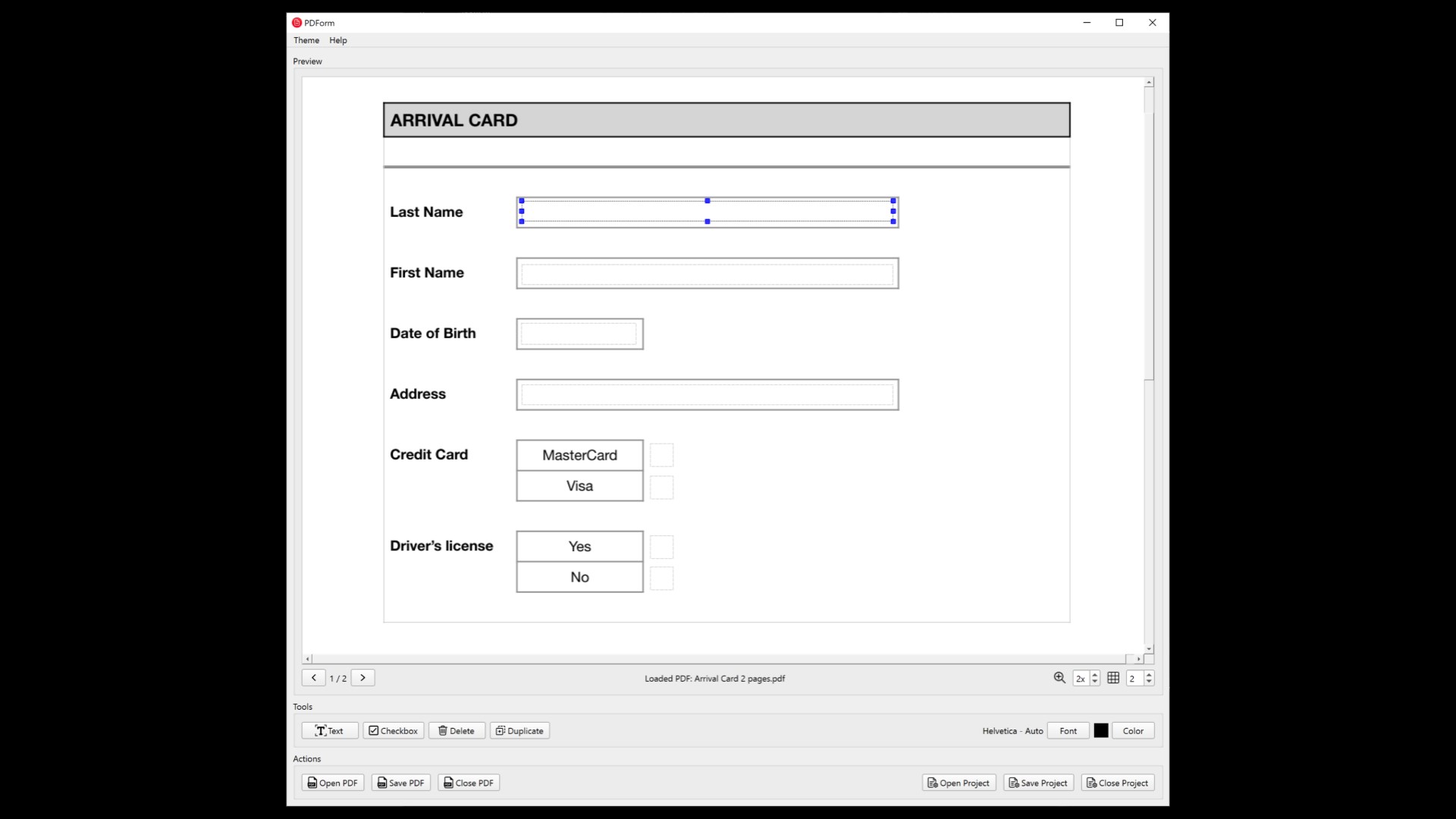Screen dimensions: 1456x819
Task: Decrease the grid size spinner
Action: tap(1149, 682)
